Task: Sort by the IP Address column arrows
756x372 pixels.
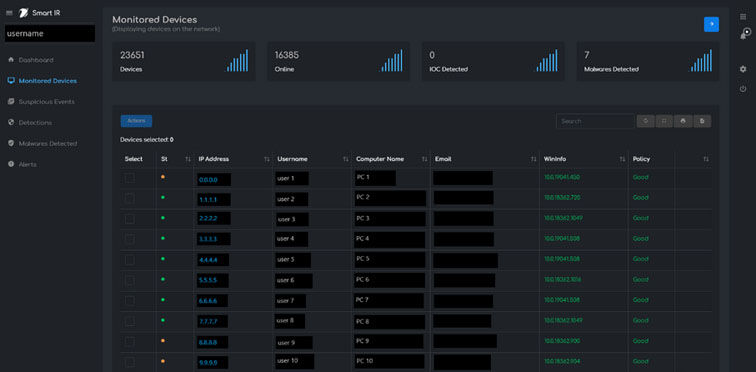Action: 267,159
